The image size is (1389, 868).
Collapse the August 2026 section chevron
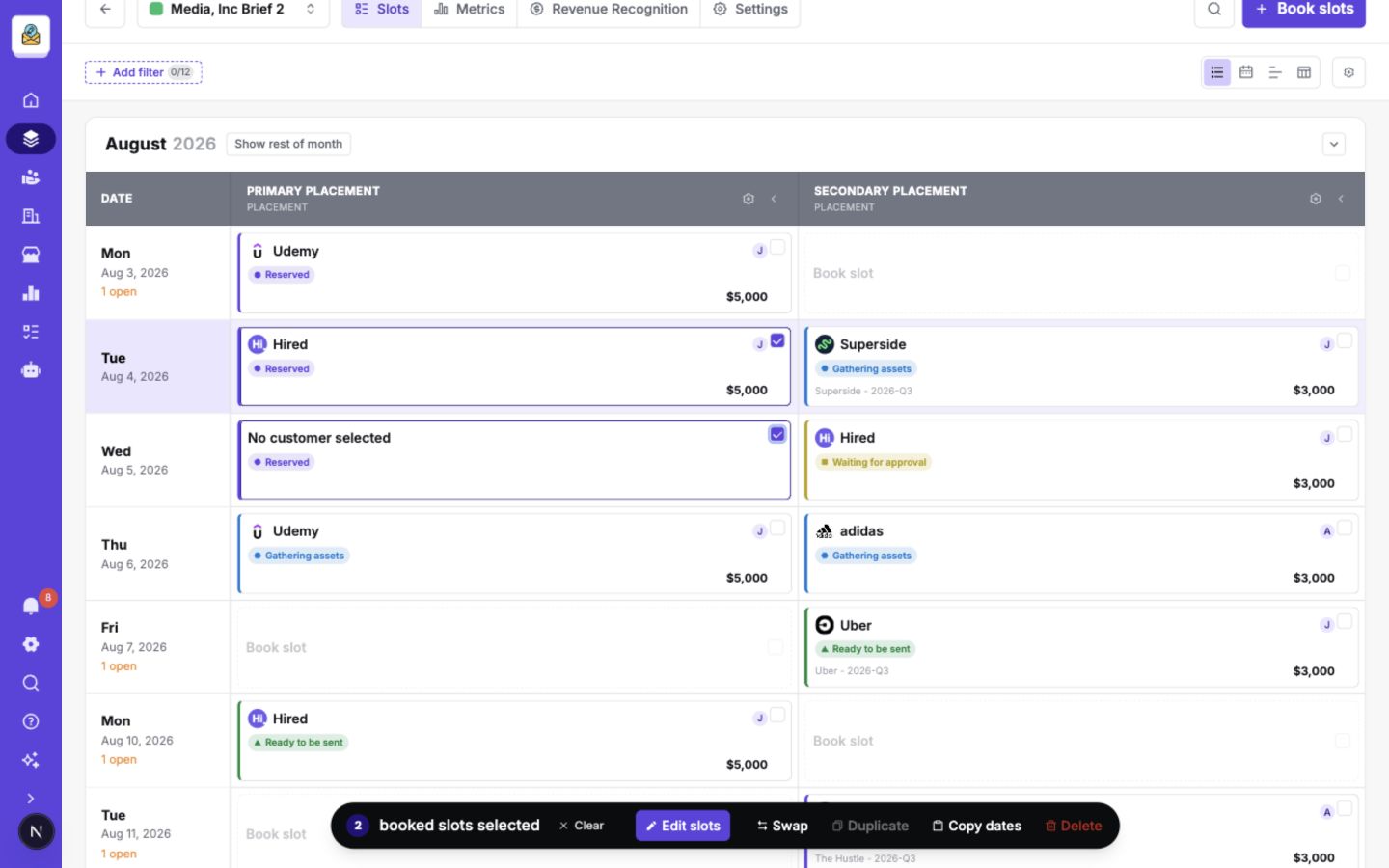pyautogui.click(x=1334, y=145)
